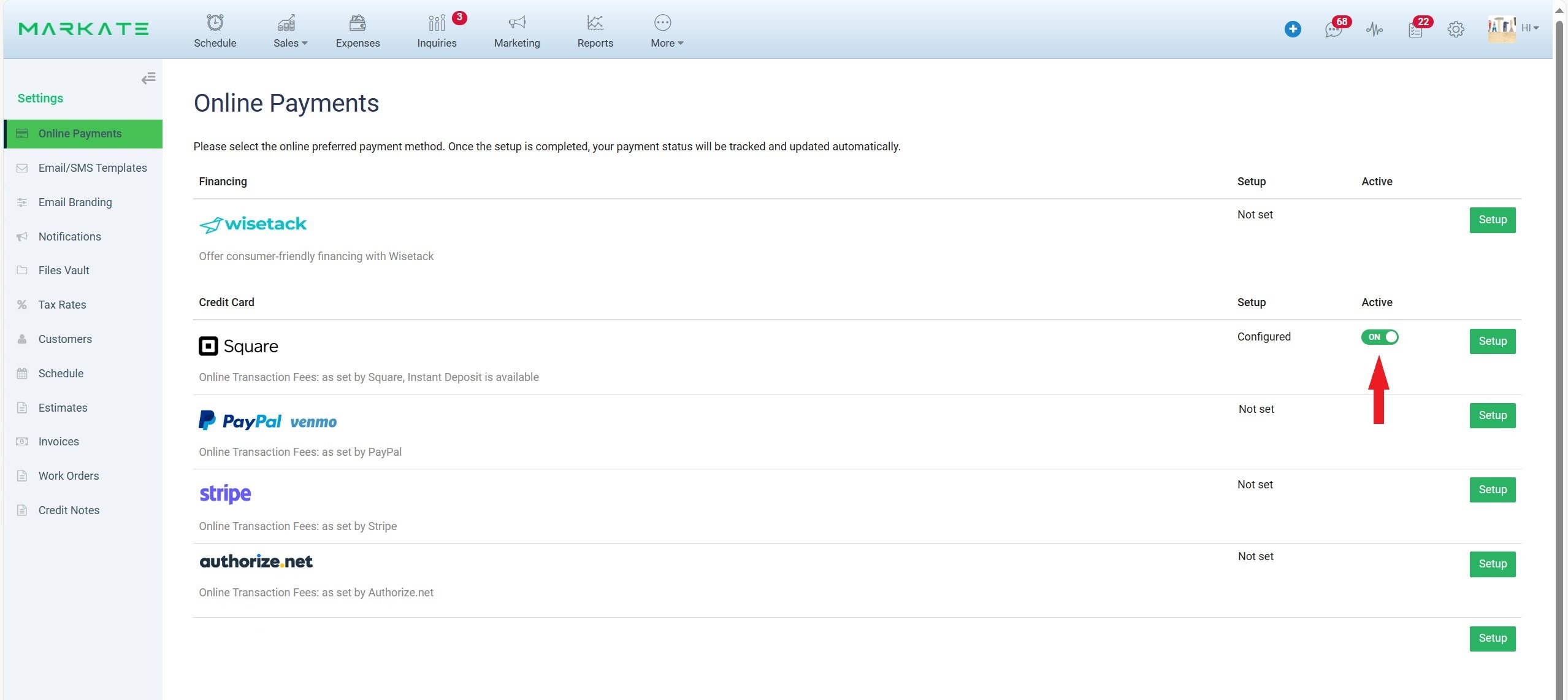Image resolution: width=1568 pixels, height=700 pixels.
Task: Open task list with 22 badge
Action: pos(1415,29)
